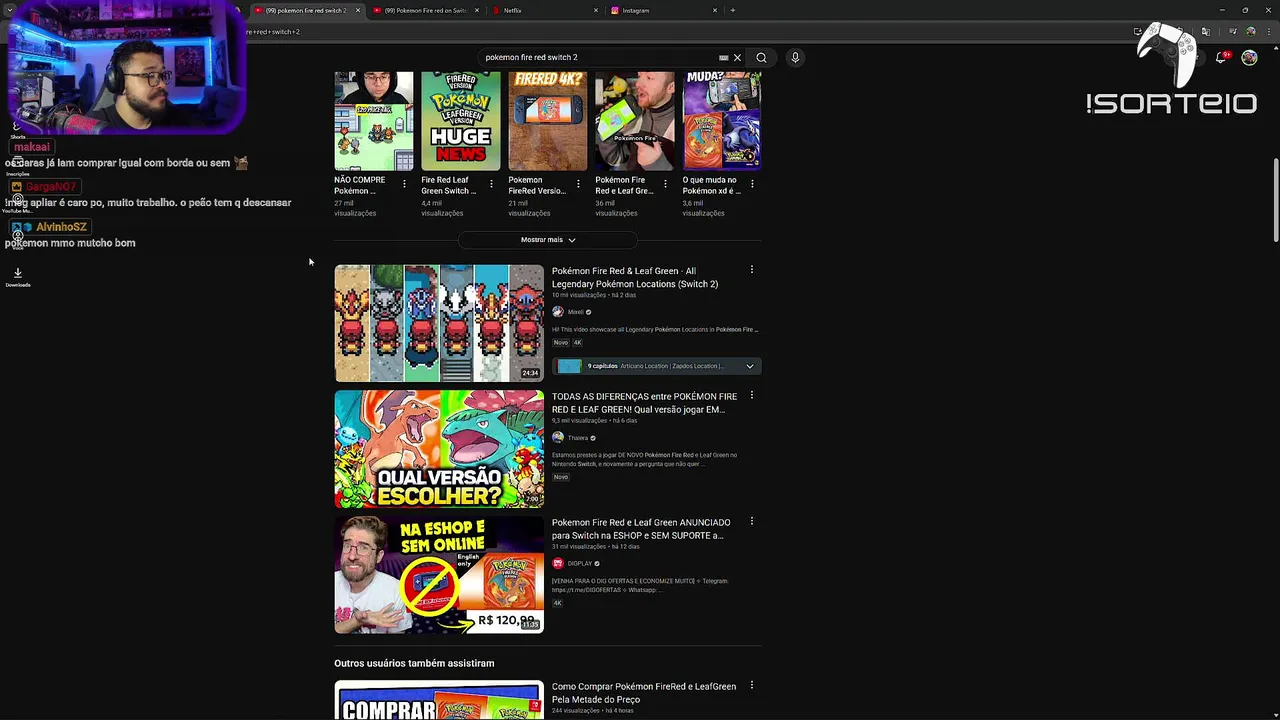1280x720 pixels.
Task: Click 'Outros usuários também assistiram' heading
Action: pos(414,663)
